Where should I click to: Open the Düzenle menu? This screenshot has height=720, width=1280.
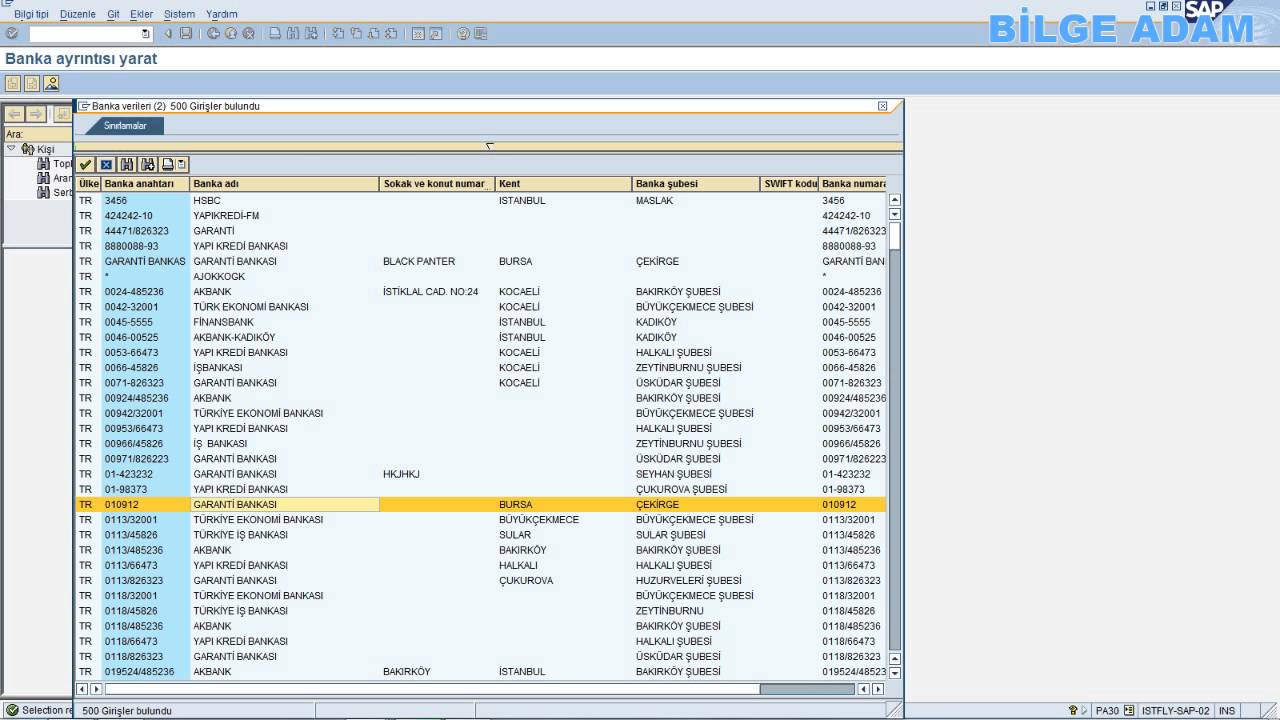click(x=78, y=14)
